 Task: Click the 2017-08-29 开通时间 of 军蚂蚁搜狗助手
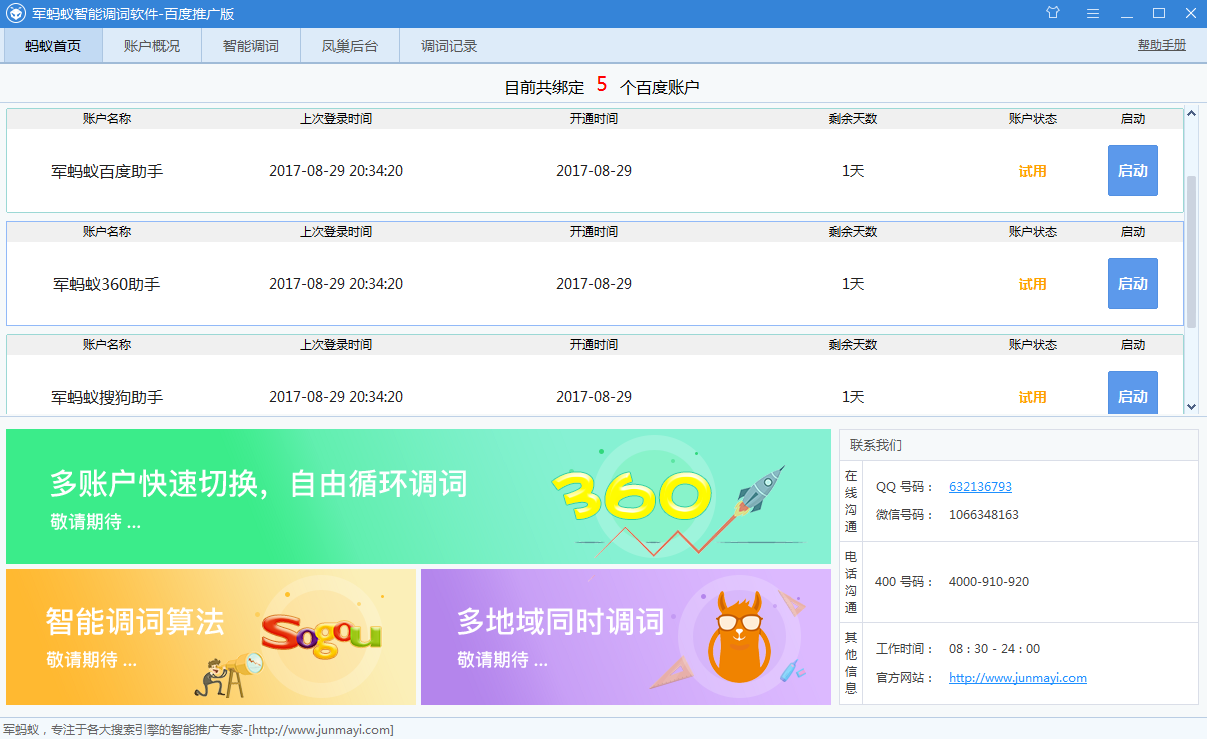pyautogui.click(x=594, y=397)
